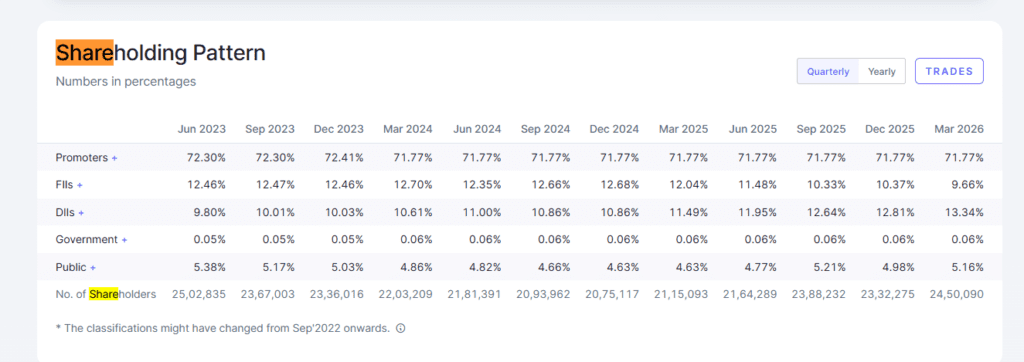The image size is (1024, 362).
Task: Click DIIs value 11.00% for Jun 2024
Action: coord(482,213)
